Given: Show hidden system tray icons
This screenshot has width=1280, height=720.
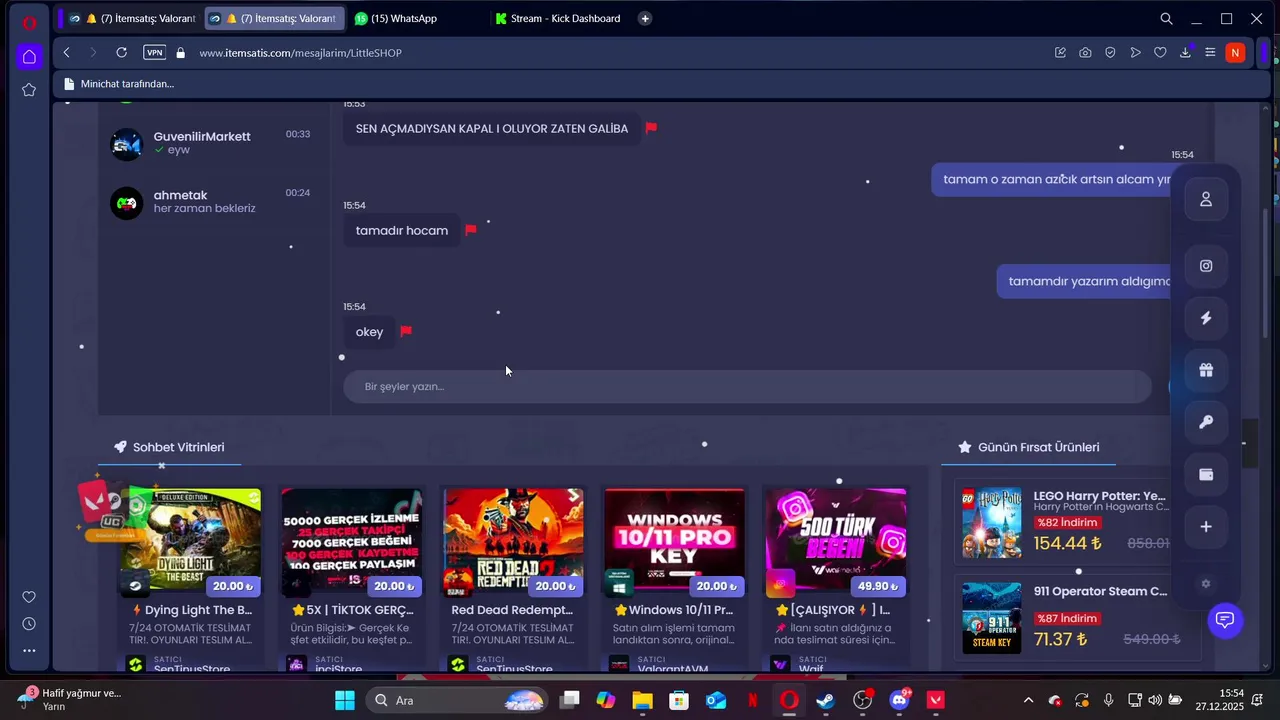Looking at the screenshot, I should pyautogui.click(x=1028, y=700).
